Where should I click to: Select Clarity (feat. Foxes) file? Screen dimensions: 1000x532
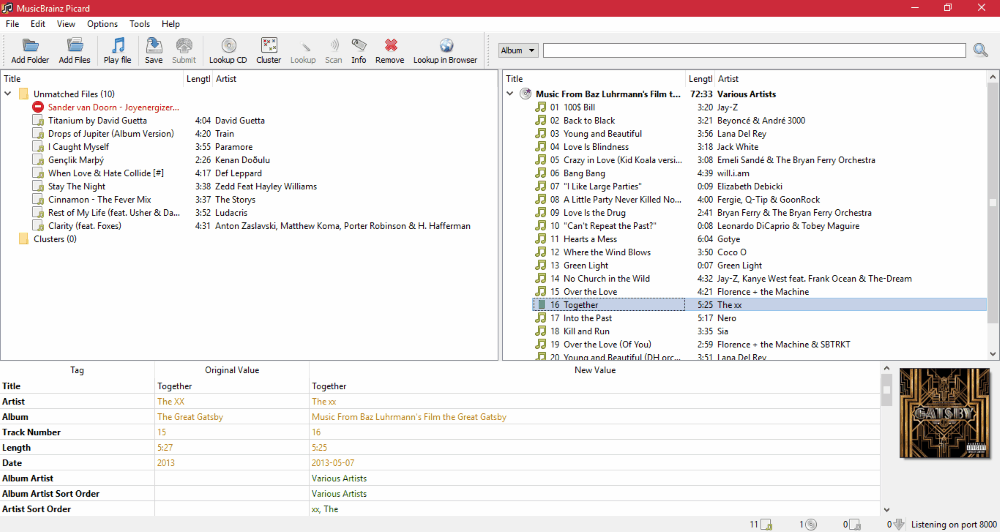tap(84, 226)
